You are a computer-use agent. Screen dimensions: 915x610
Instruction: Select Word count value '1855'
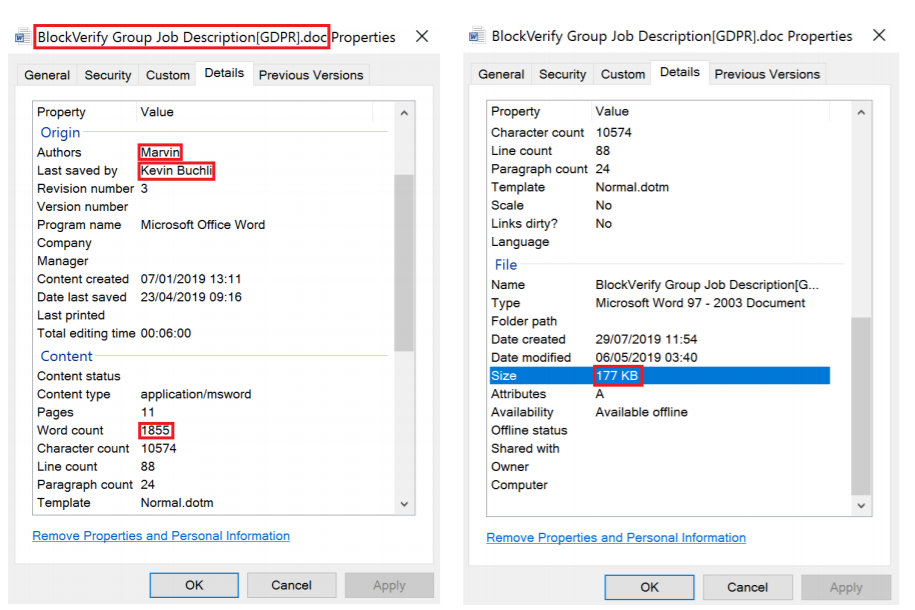pos(156,430)
